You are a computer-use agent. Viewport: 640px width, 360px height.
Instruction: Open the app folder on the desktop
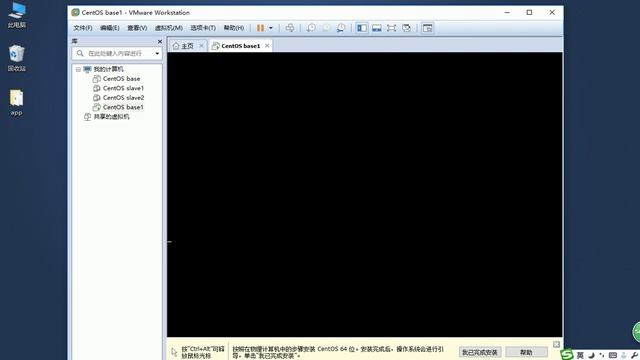click(x=17, y=102)
